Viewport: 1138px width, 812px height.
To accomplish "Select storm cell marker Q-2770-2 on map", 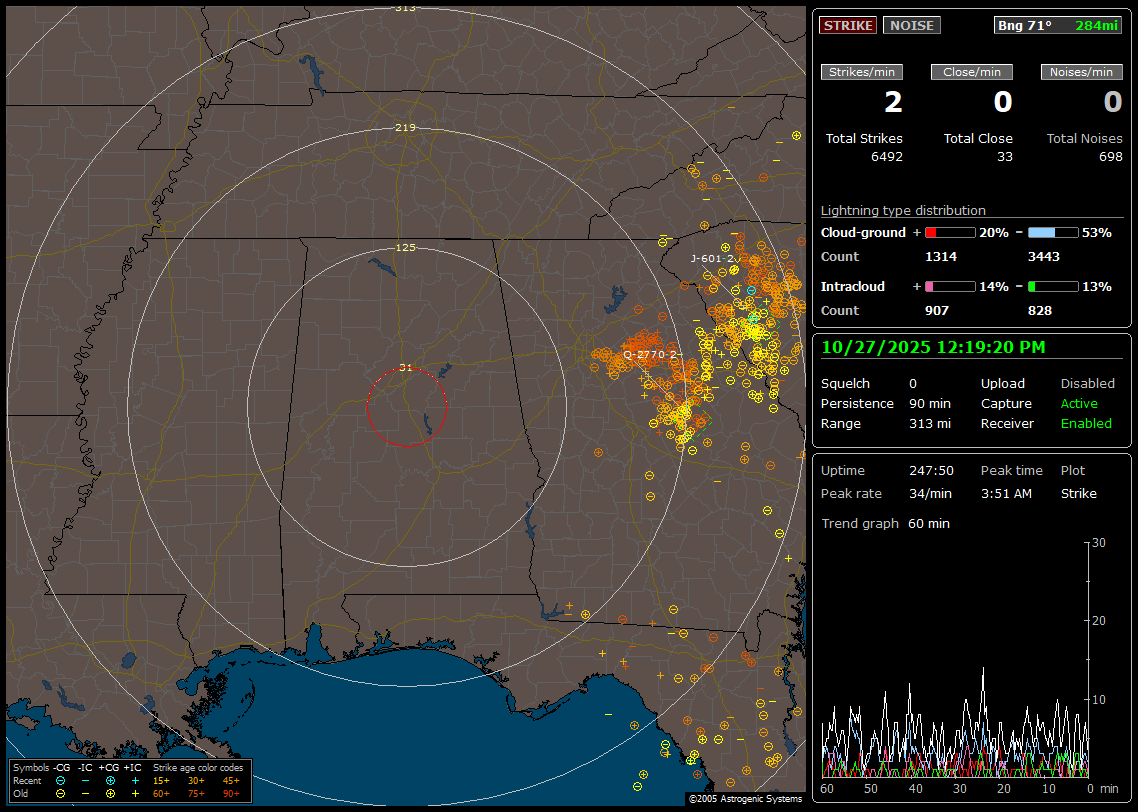I will point(650,355).
